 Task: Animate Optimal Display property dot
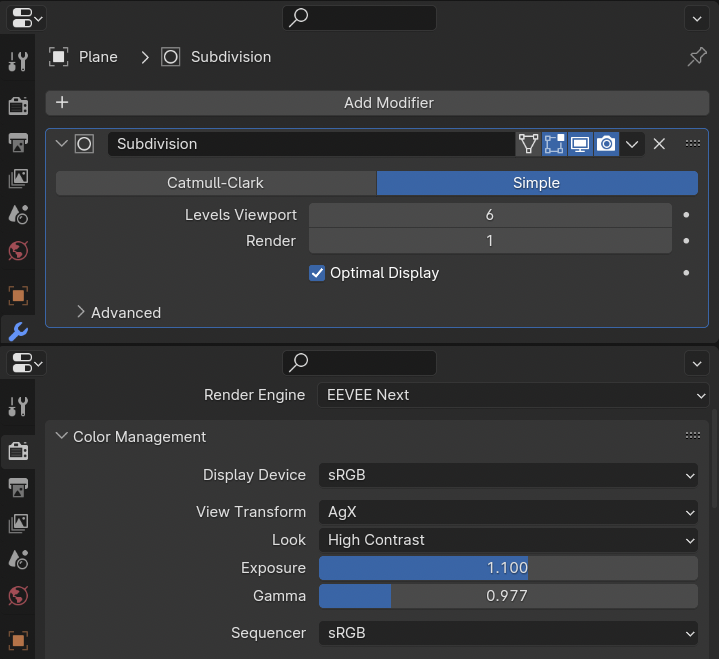[686, 273]
